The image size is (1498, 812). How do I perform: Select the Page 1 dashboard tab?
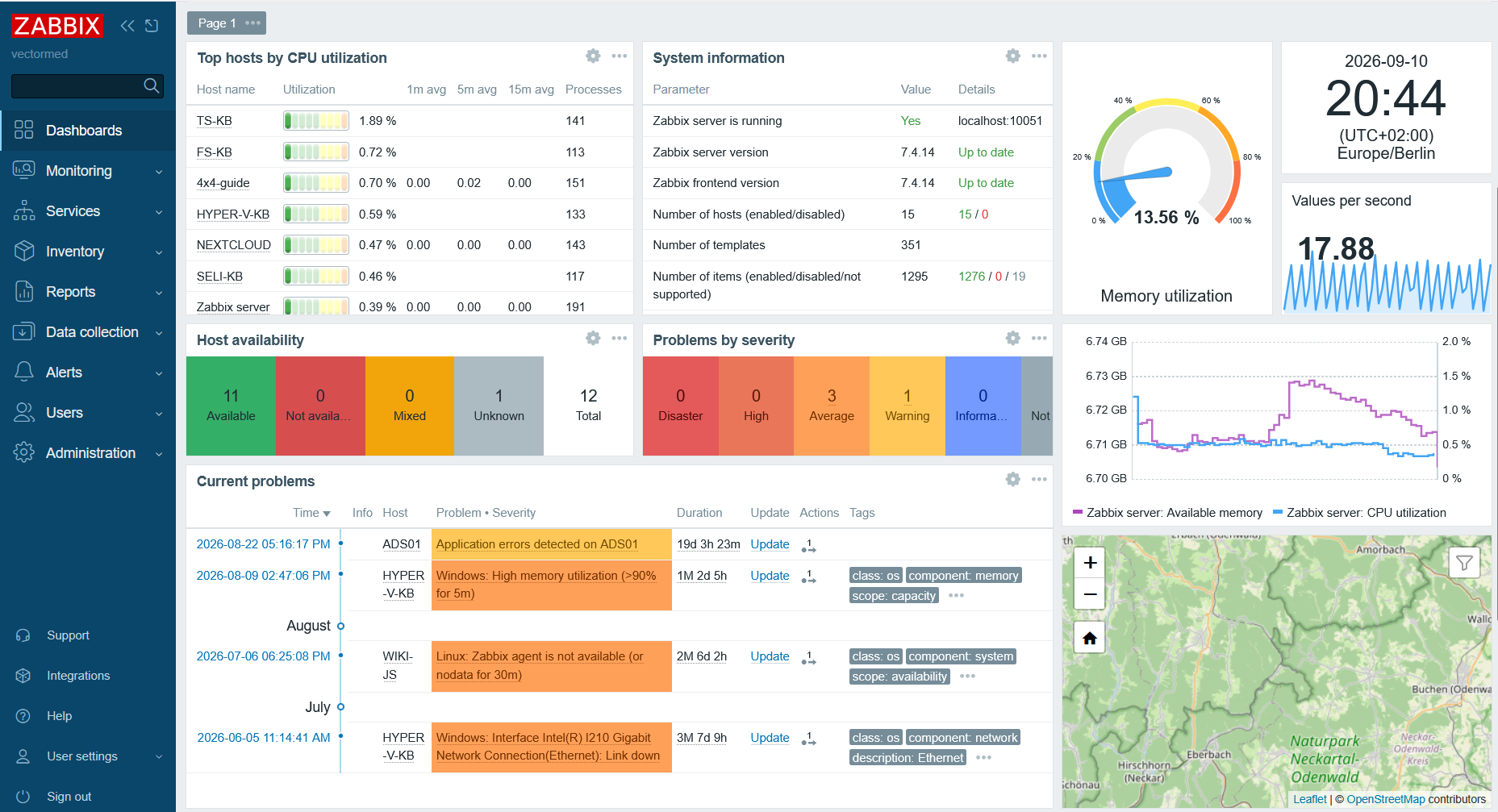click(x=217, y=23)
